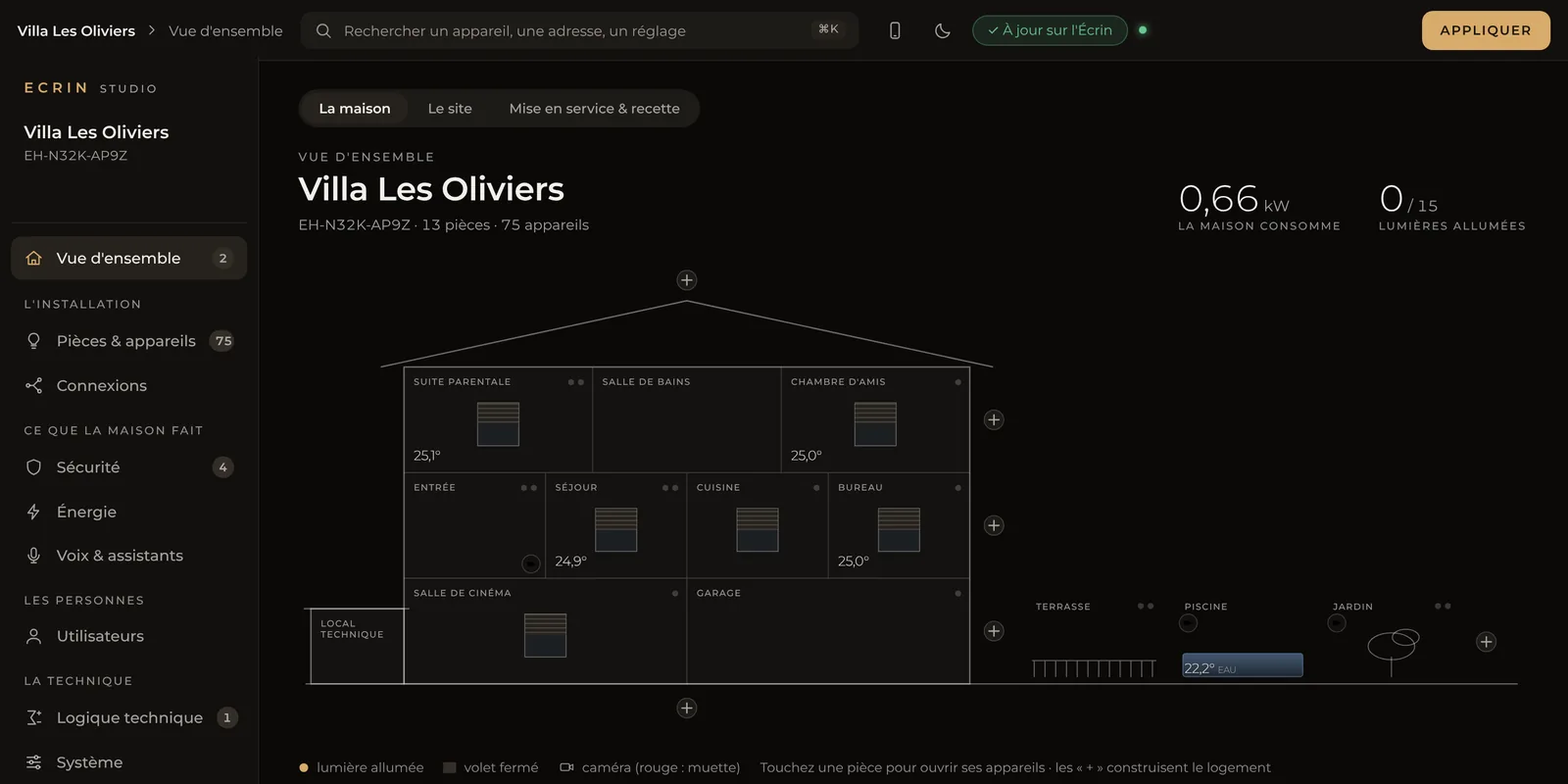Click the Salle de cinéma shutter icon
1568x784 pixels.
coord(545,636)
